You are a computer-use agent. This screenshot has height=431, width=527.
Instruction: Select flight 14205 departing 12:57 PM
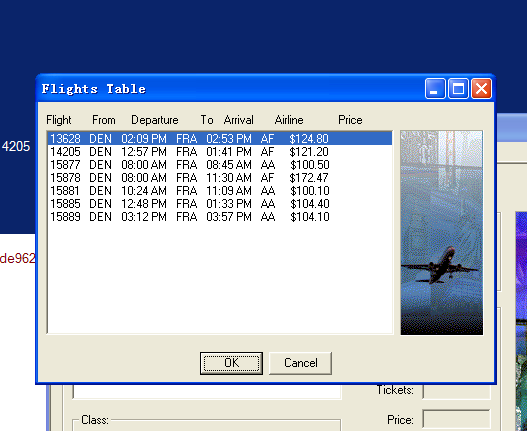(x=220, y=152)
